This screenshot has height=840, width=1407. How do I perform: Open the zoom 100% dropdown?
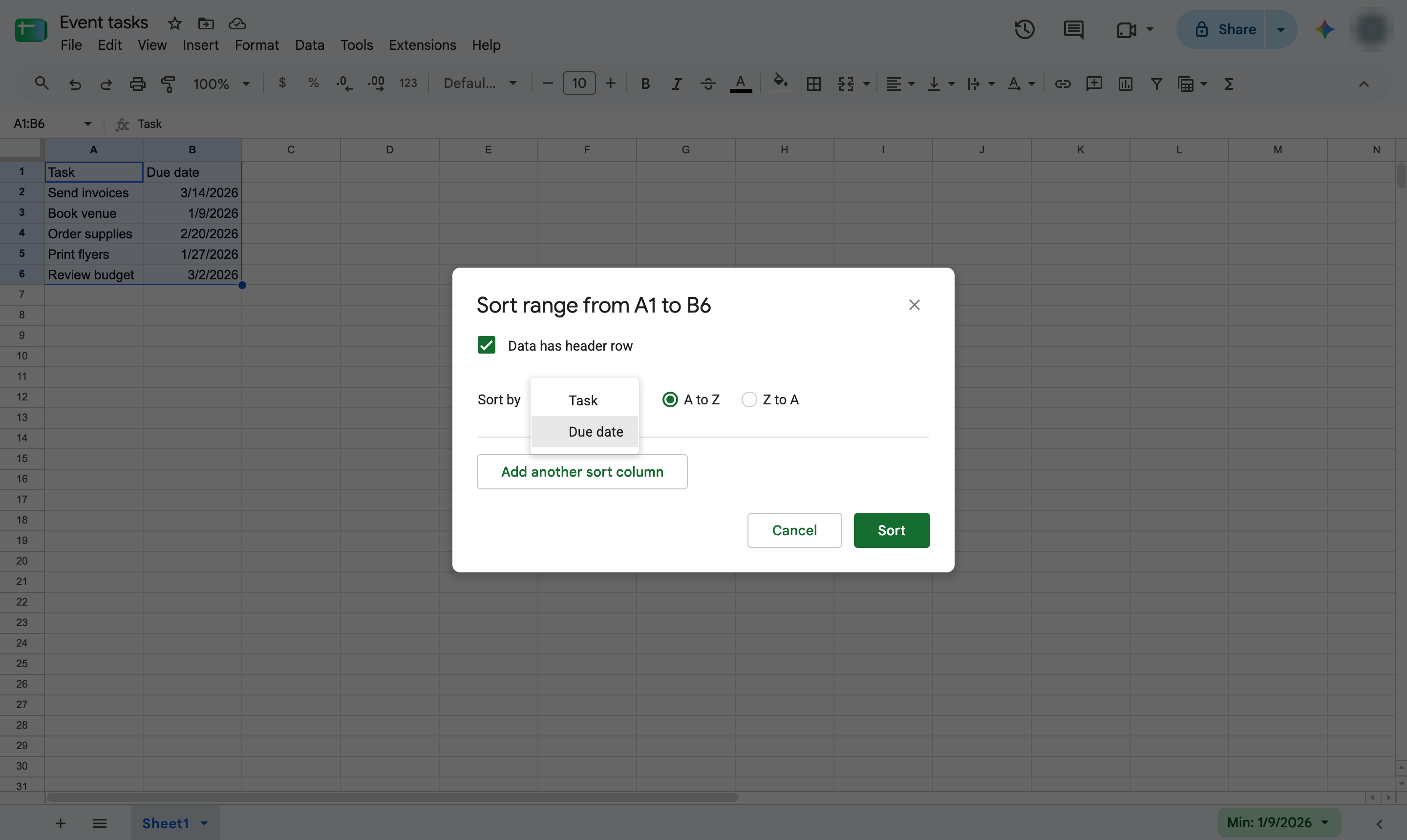[x=221, y=84]
